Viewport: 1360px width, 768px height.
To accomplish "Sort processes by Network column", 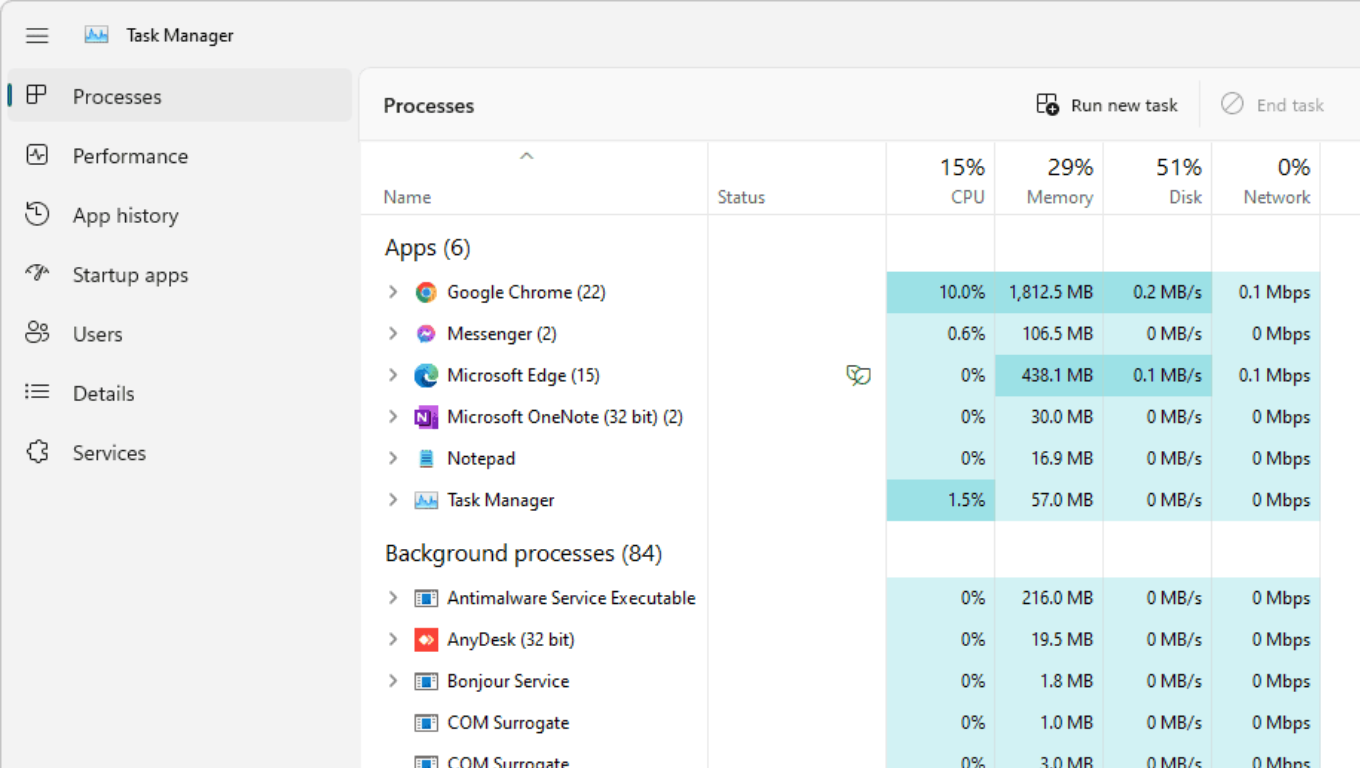I will (1266, 180).
